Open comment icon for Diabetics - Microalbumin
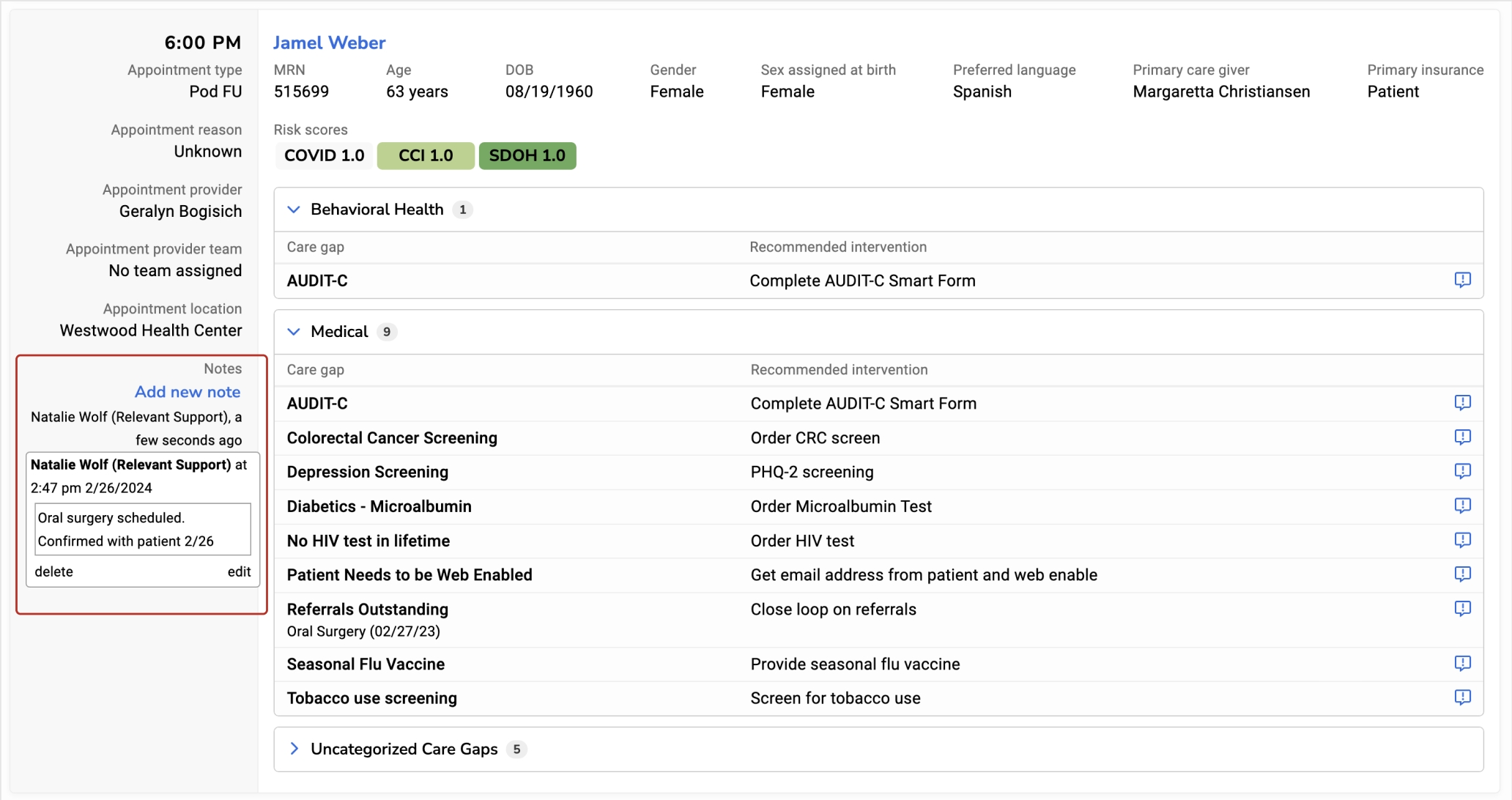The height and width of the screenshot is (800, 1512). point(1462,505)
